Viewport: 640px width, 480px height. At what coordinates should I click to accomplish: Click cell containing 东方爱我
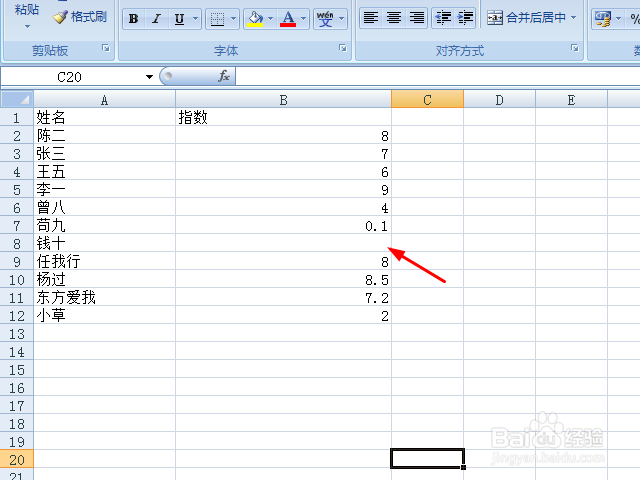click(x=104, y=297)
